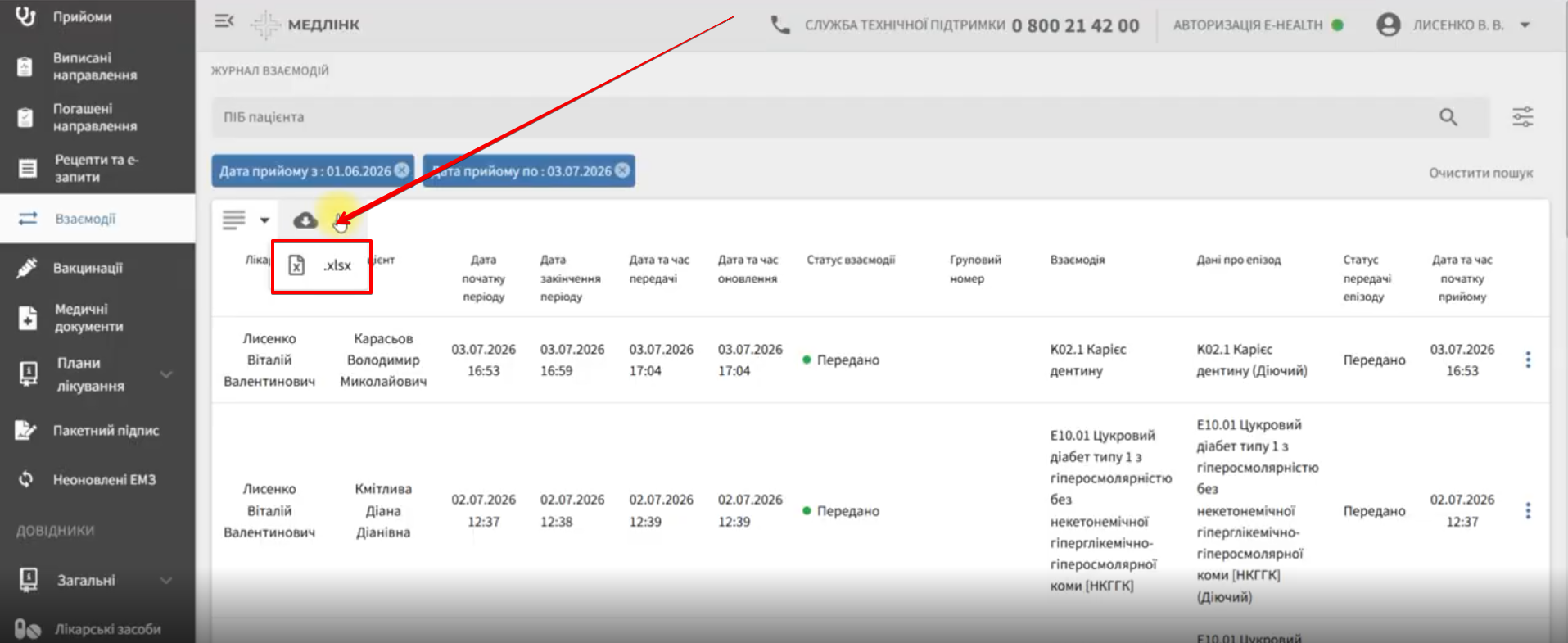
Task: Click the support number 0 800 21 42 00
Action: pos(1075,25)
